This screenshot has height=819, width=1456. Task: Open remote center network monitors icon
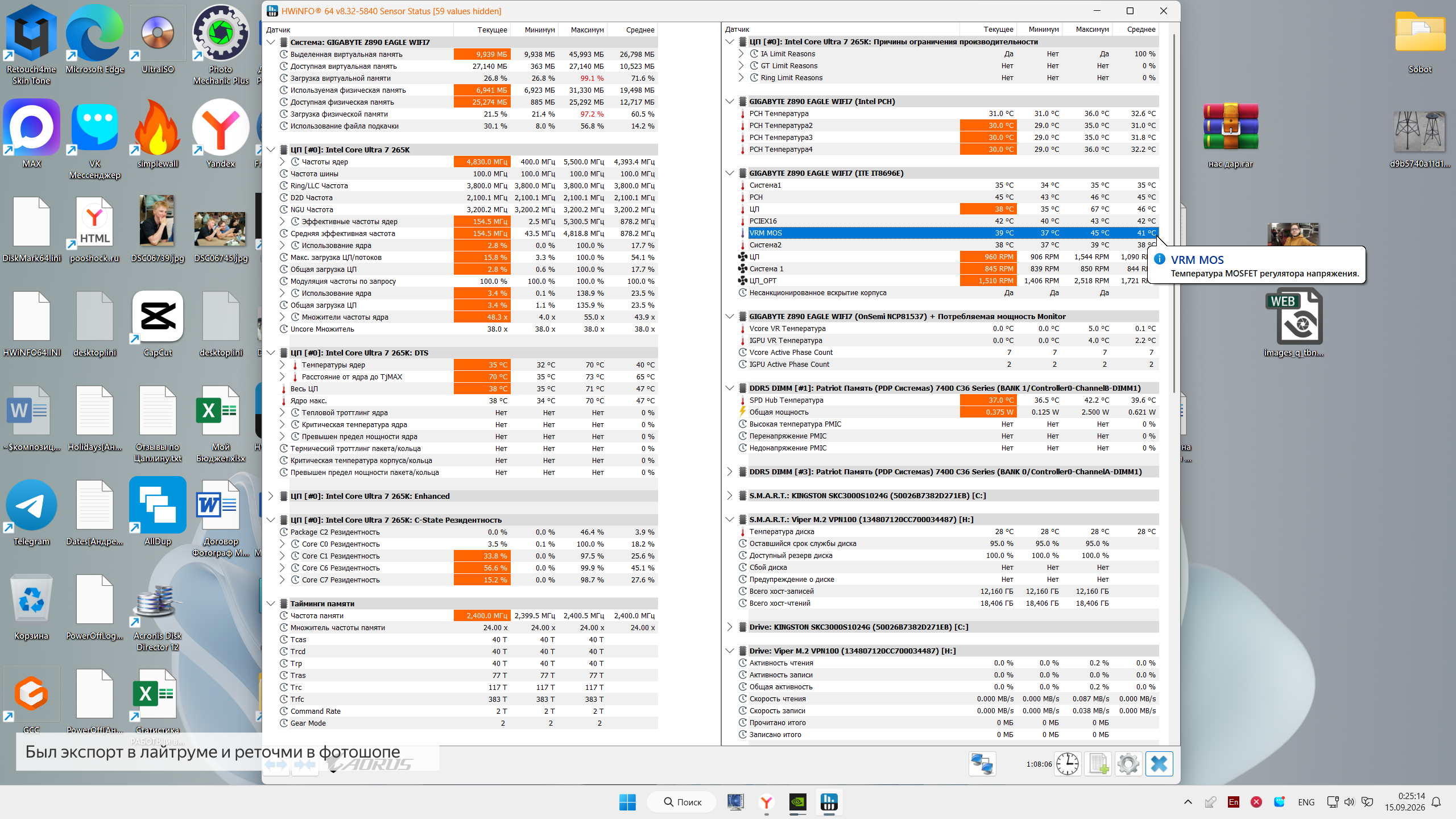pos(982,764)
